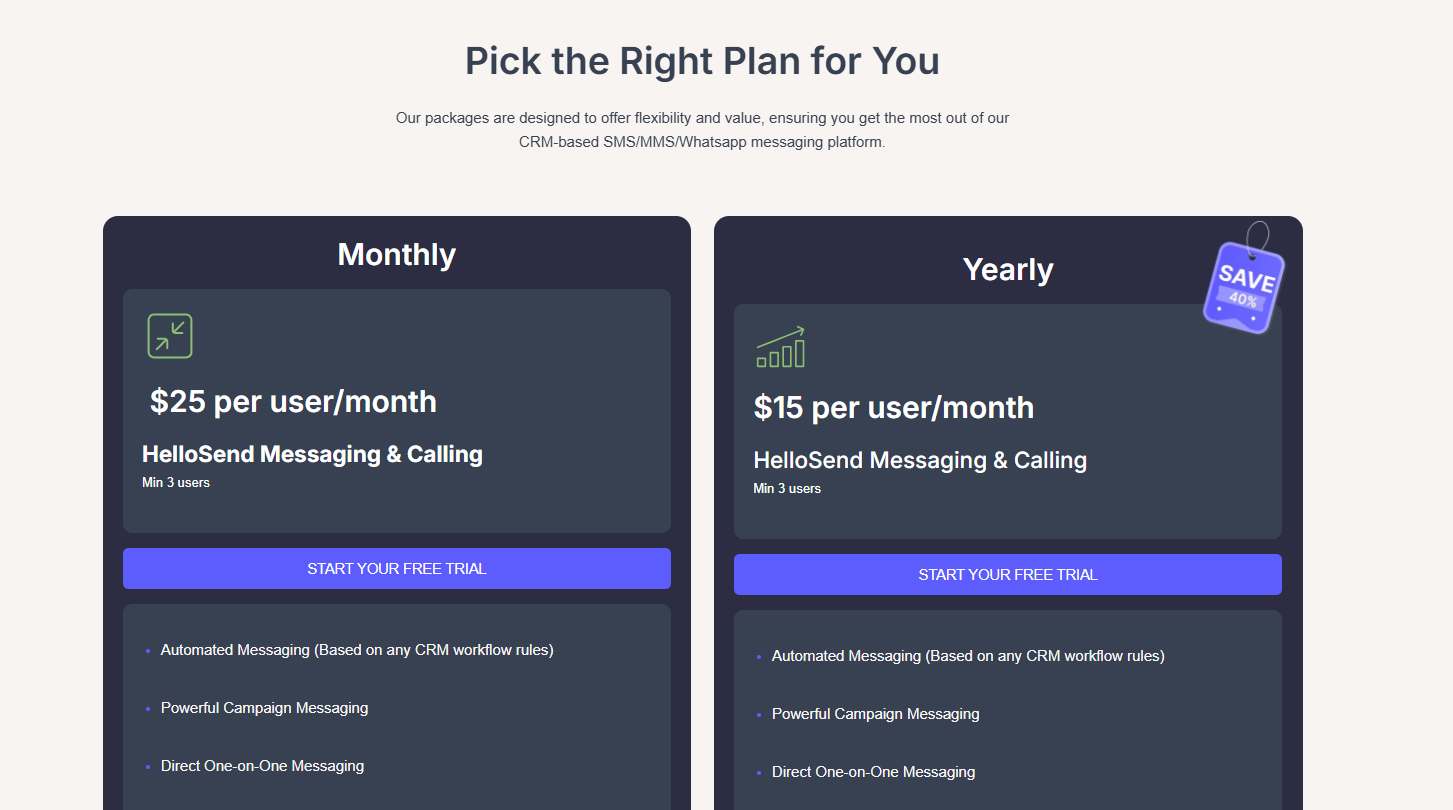Click HelloSend Messaging & Calling on Yearly card
Viewport: 1453px width, 810px height.
tap(920, 460)
